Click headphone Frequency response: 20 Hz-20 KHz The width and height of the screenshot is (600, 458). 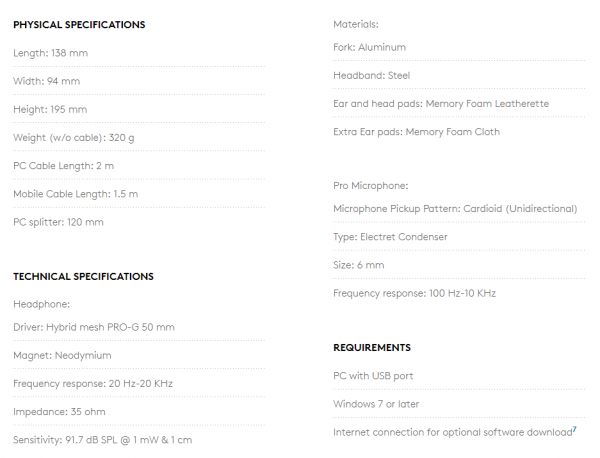(93, 383)
